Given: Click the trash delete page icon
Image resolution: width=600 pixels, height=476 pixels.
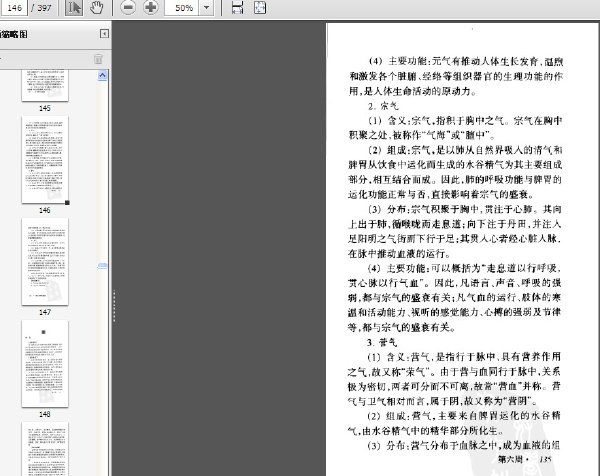Looking at the screenshot, I should (x=98, y=59).
